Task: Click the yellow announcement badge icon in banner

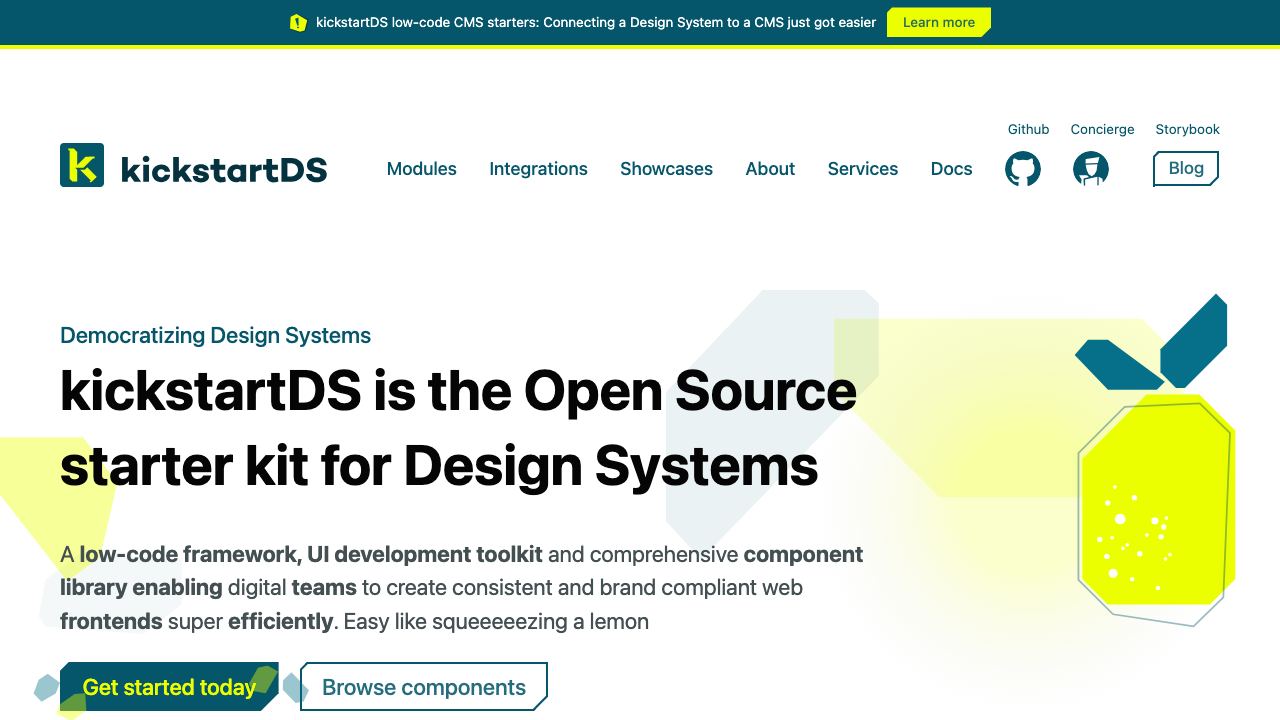Action: click(x=298, y=22)
